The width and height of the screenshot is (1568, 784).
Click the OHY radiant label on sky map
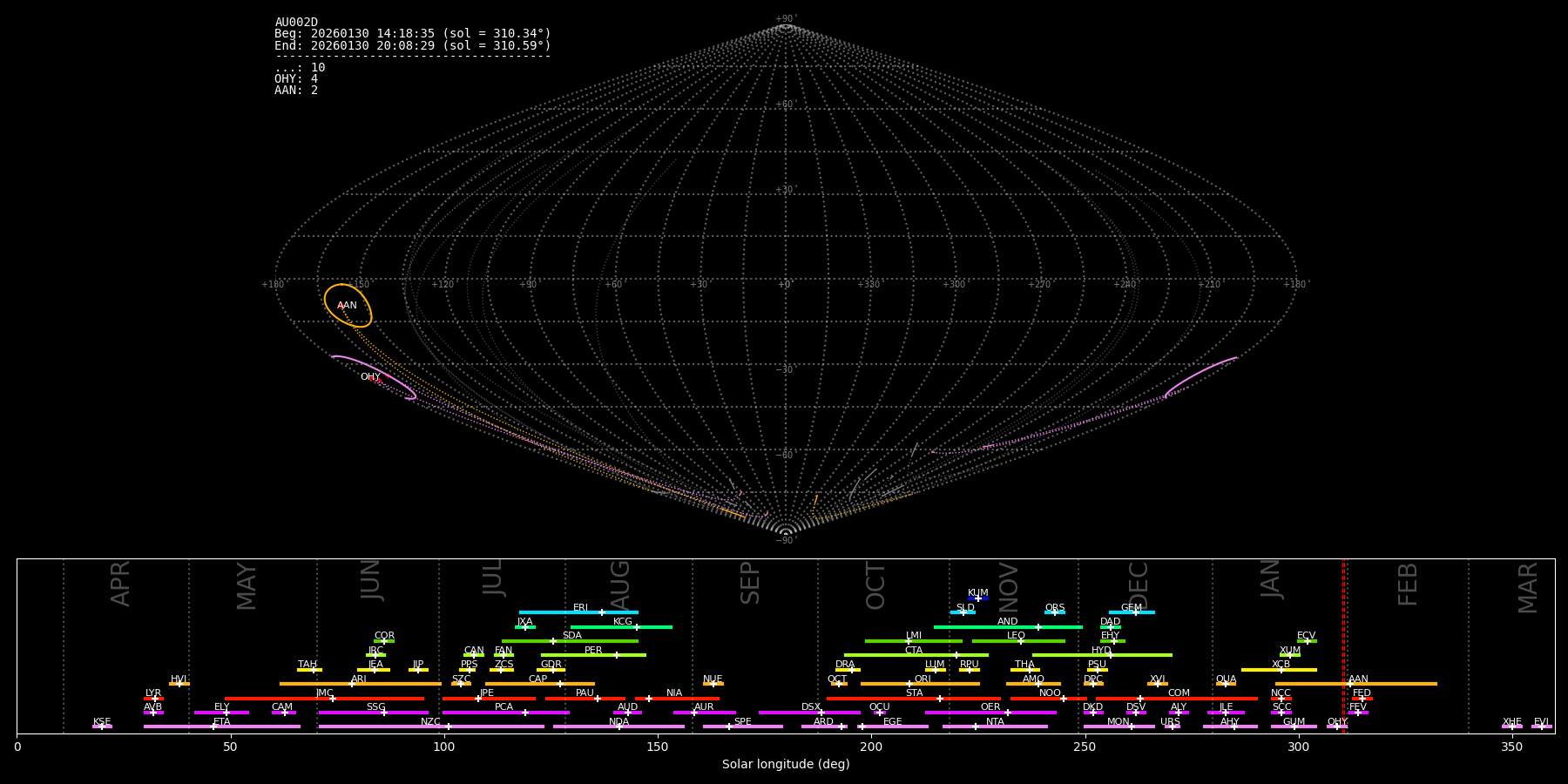pyautogui.click(x=370, y=377)
